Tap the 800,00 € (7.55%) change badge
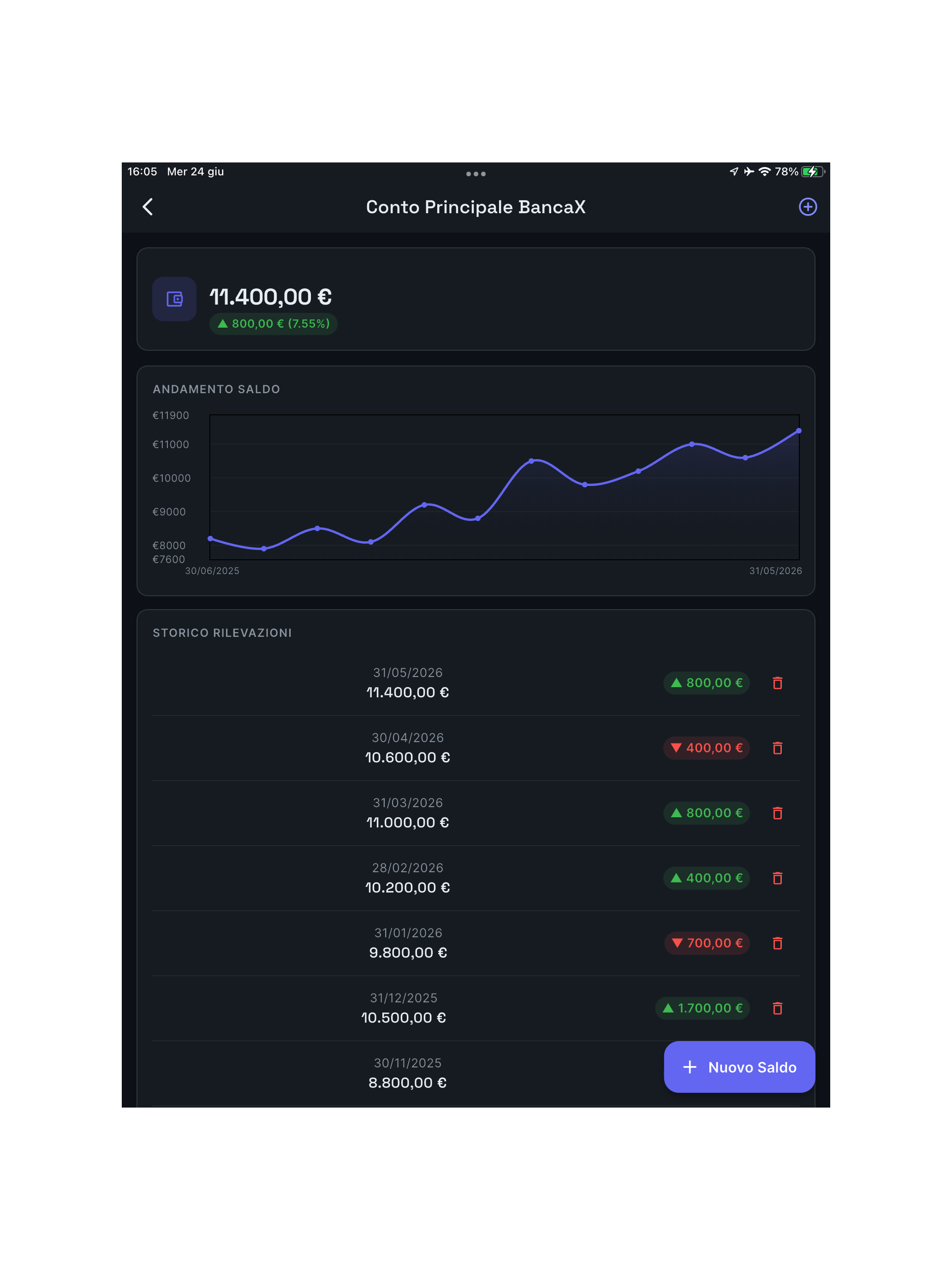 [273, 324]
